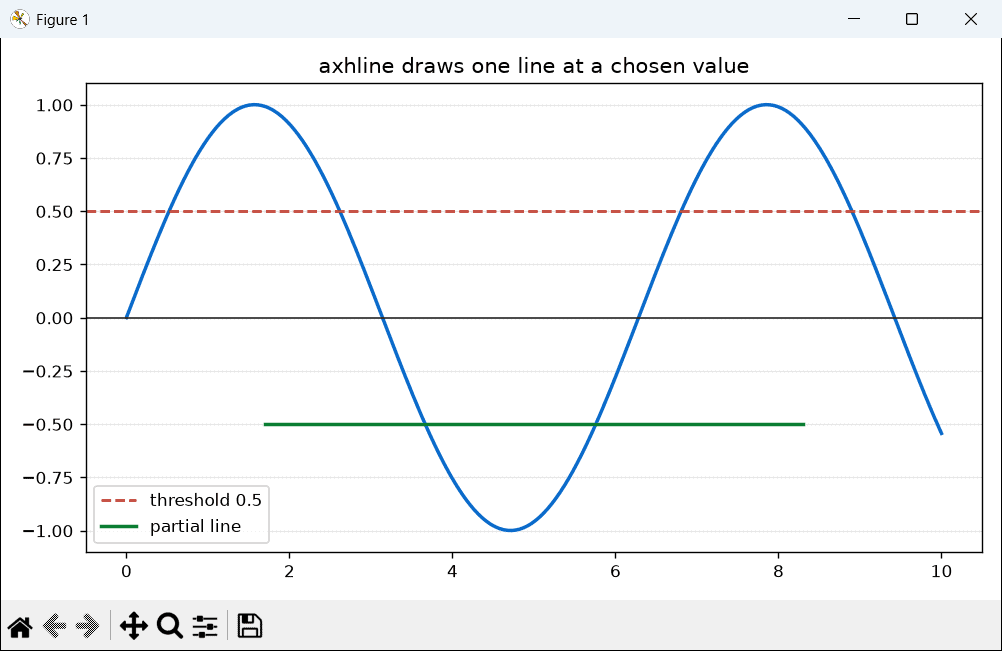
Task: Click the x-axis tick label 2
Action: [x=289, y=572]
